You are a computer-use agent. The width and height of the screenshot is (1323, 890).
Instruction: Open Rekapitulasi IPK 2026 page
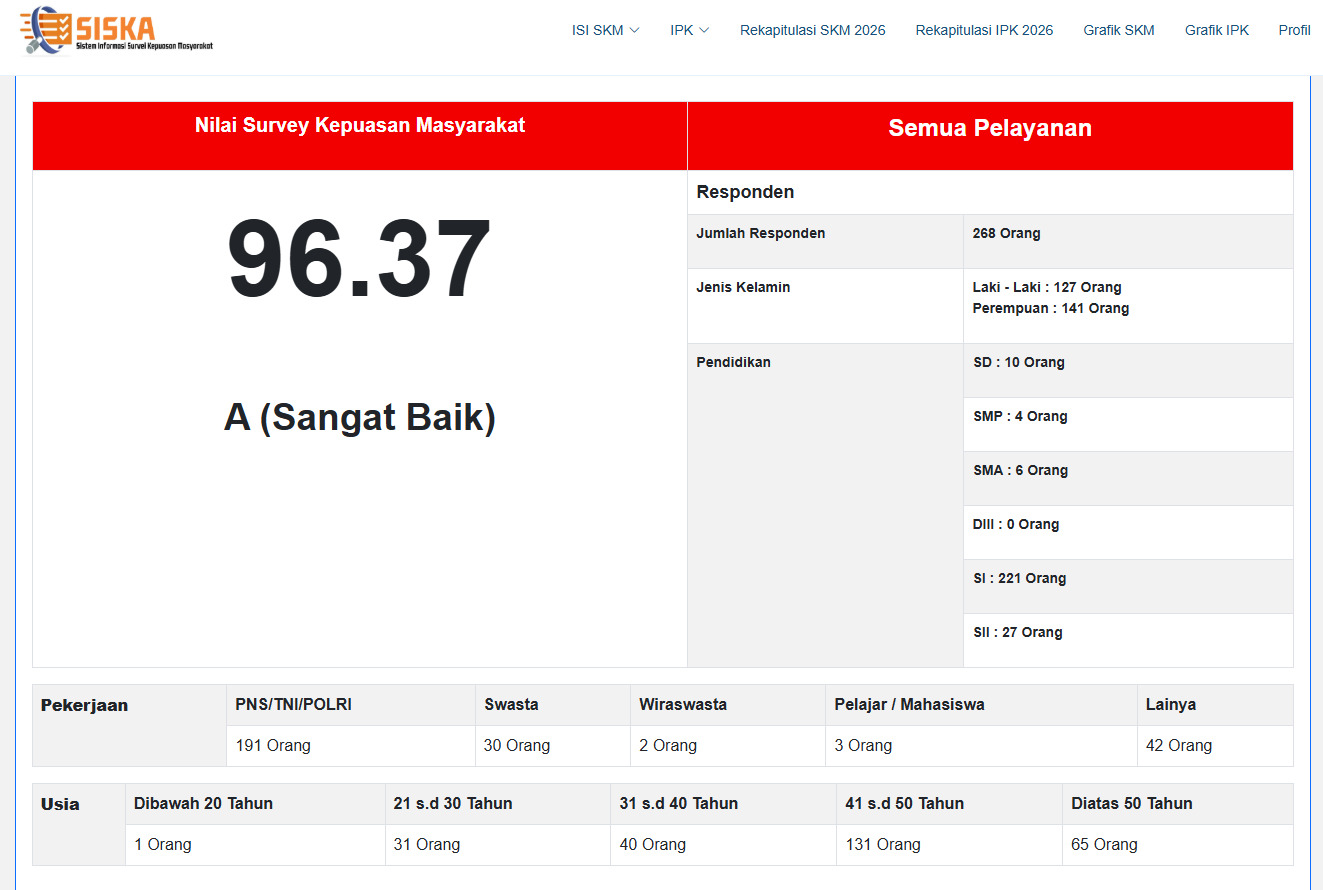point(984,30)
